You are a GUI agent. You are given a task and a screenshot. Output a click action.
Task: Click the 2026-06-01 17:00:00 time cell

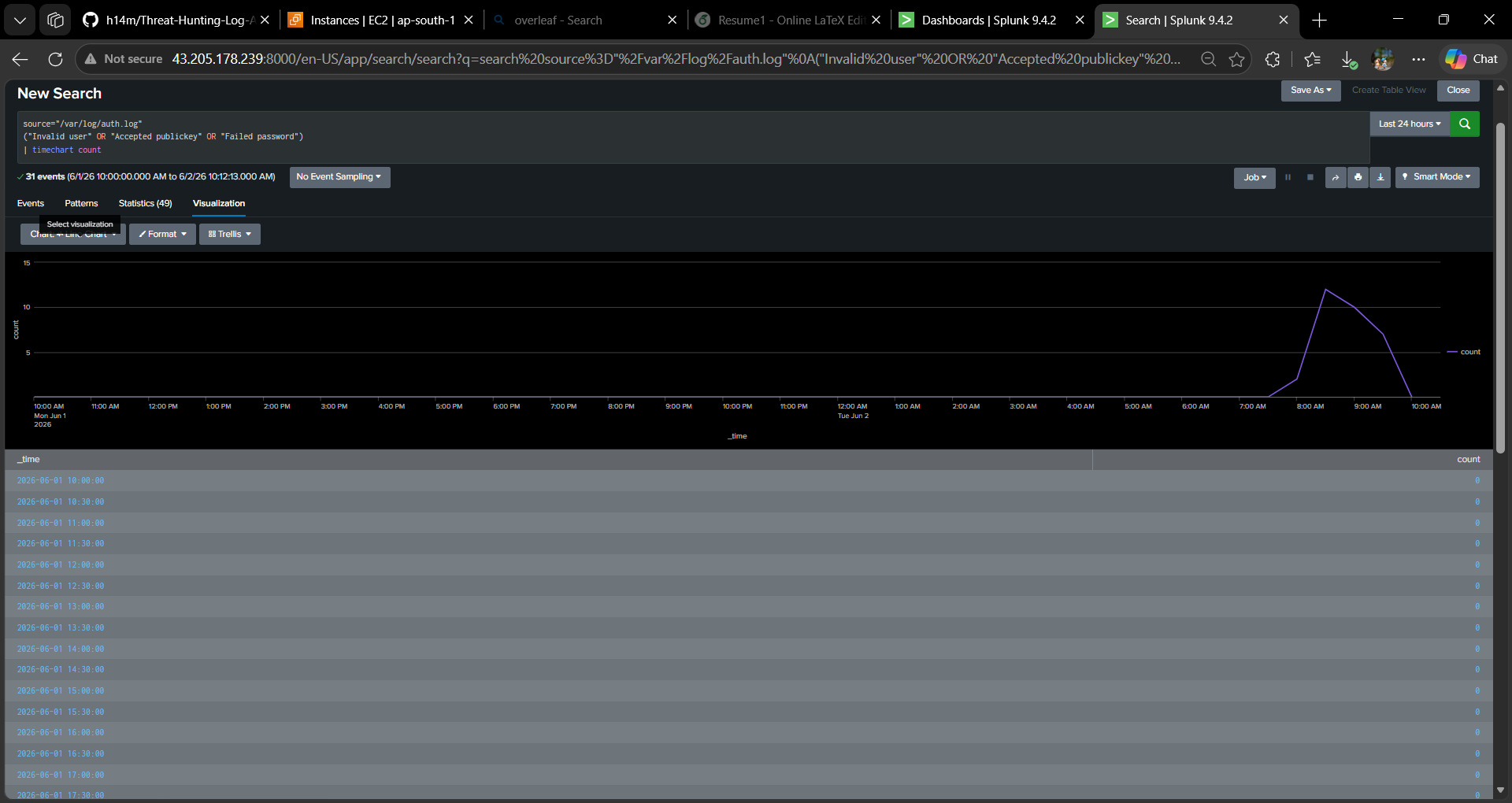pos(61,775)
